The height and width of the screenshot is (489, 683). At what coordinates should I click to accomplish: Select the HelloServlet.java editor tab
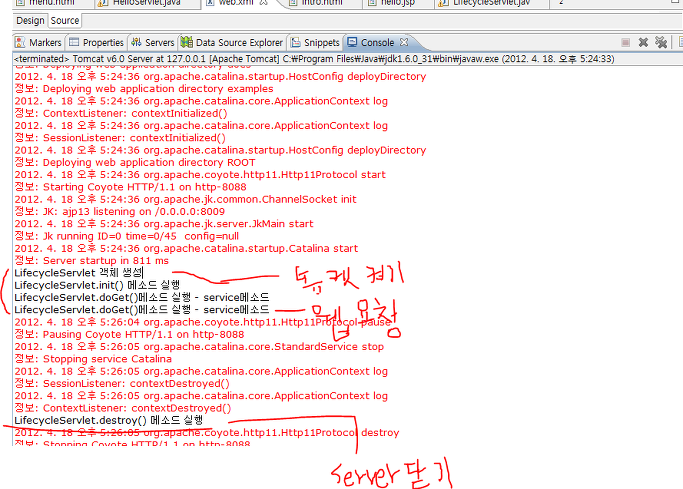pos(146,3)
